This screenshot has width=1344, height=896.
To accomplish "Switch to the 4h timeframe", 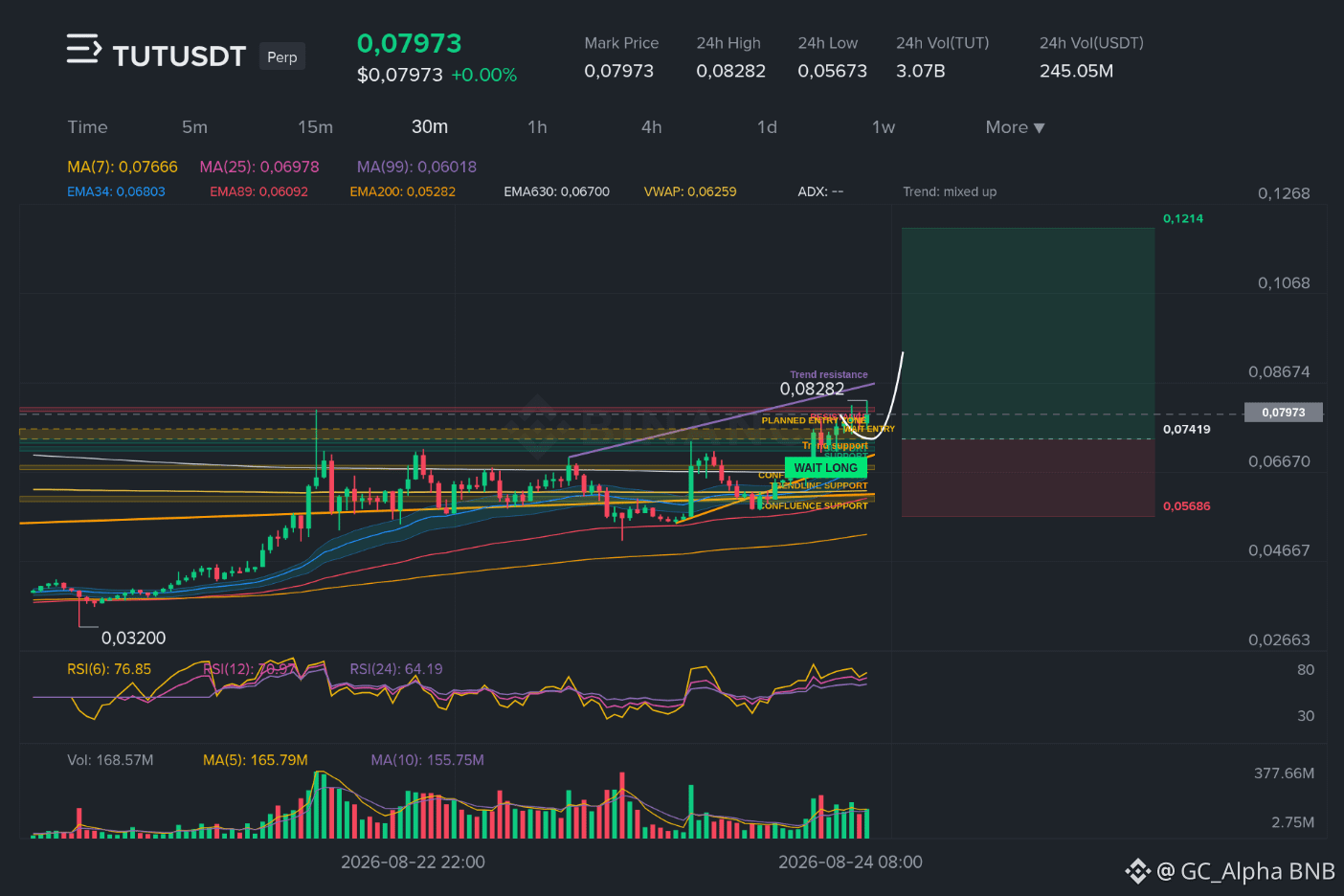I will [x=652, y=127].
